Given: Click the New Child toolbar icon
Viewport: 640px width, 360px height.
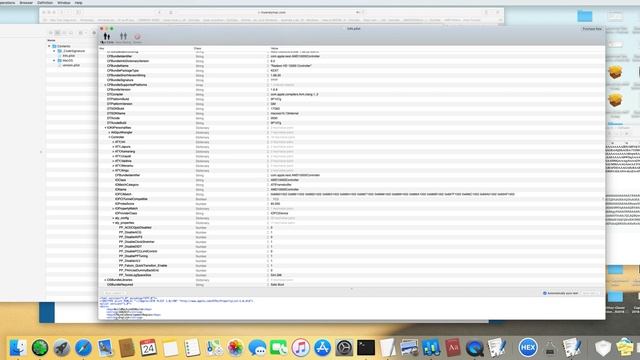Looking at the screenshot, I should click(x=107, y=38).
